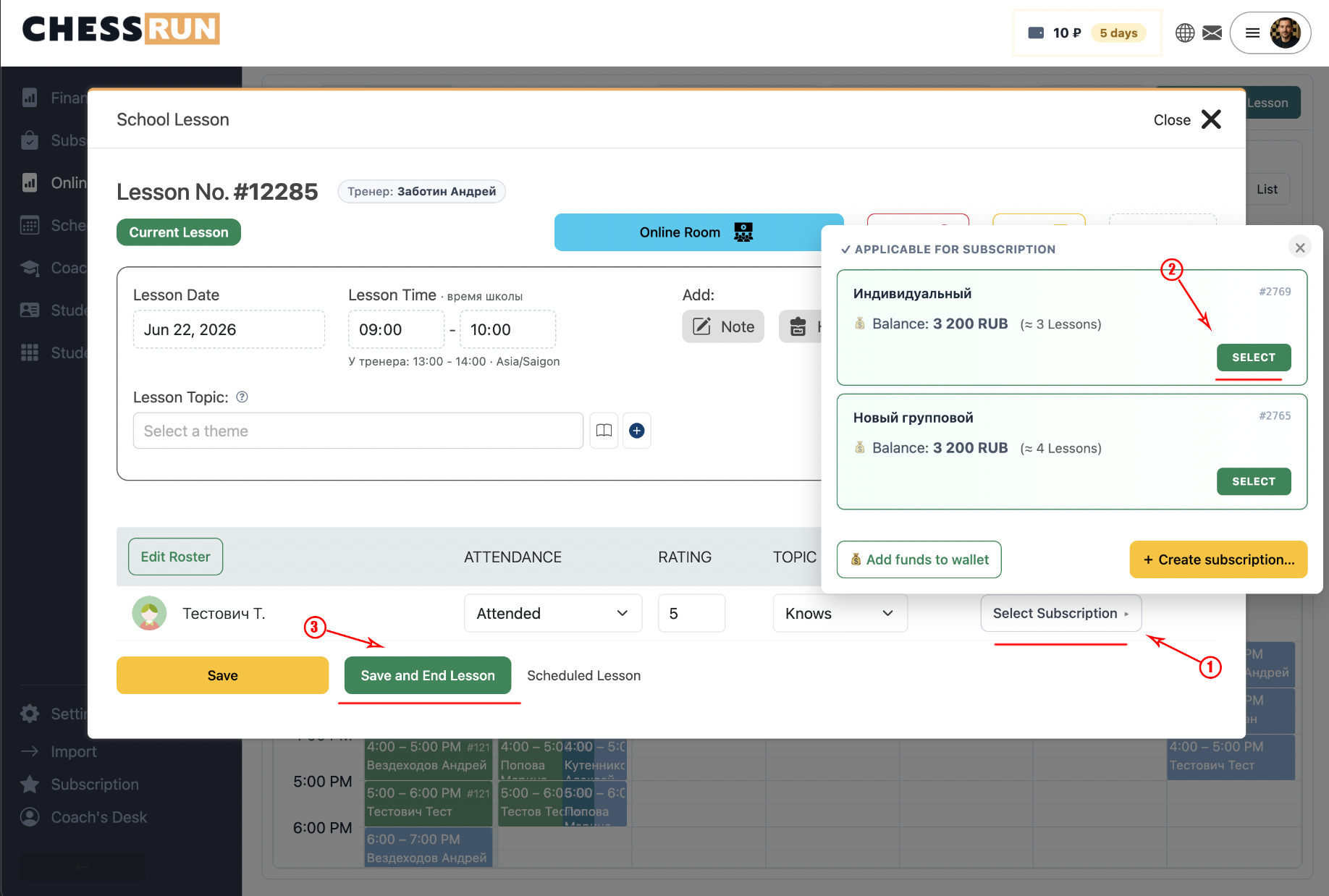Click the Lesson Topic help icon
The width and height of the screenshot is (1329, 896).
242,397
